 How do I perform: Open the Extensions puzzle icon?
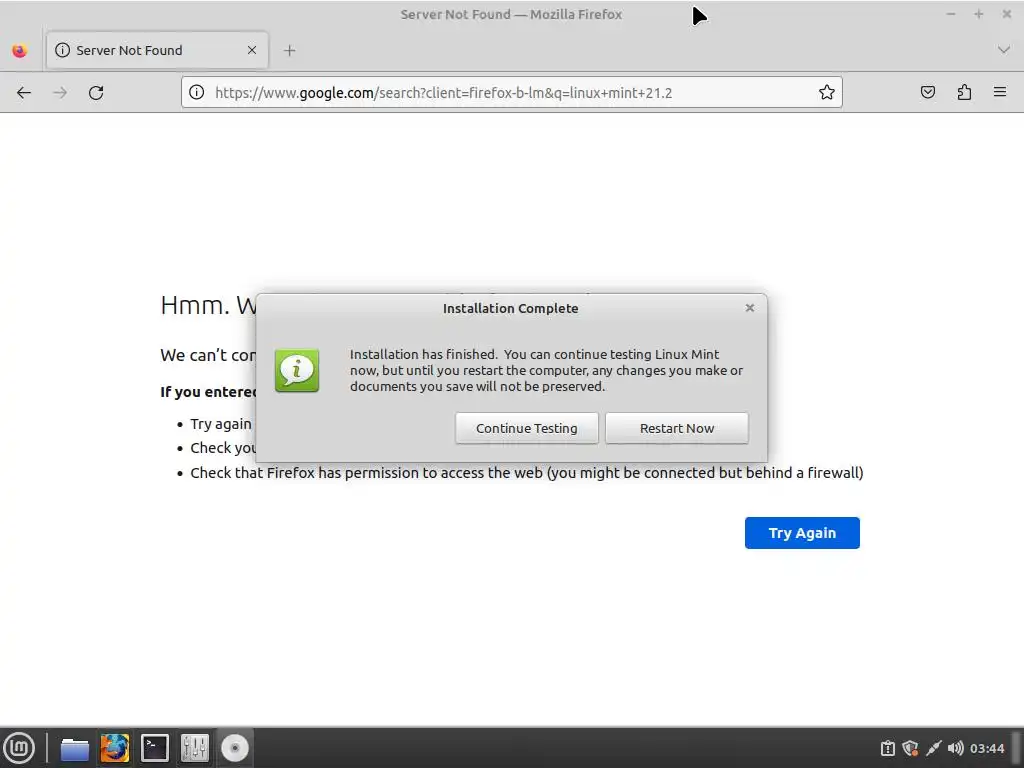(x=965, y=93)
